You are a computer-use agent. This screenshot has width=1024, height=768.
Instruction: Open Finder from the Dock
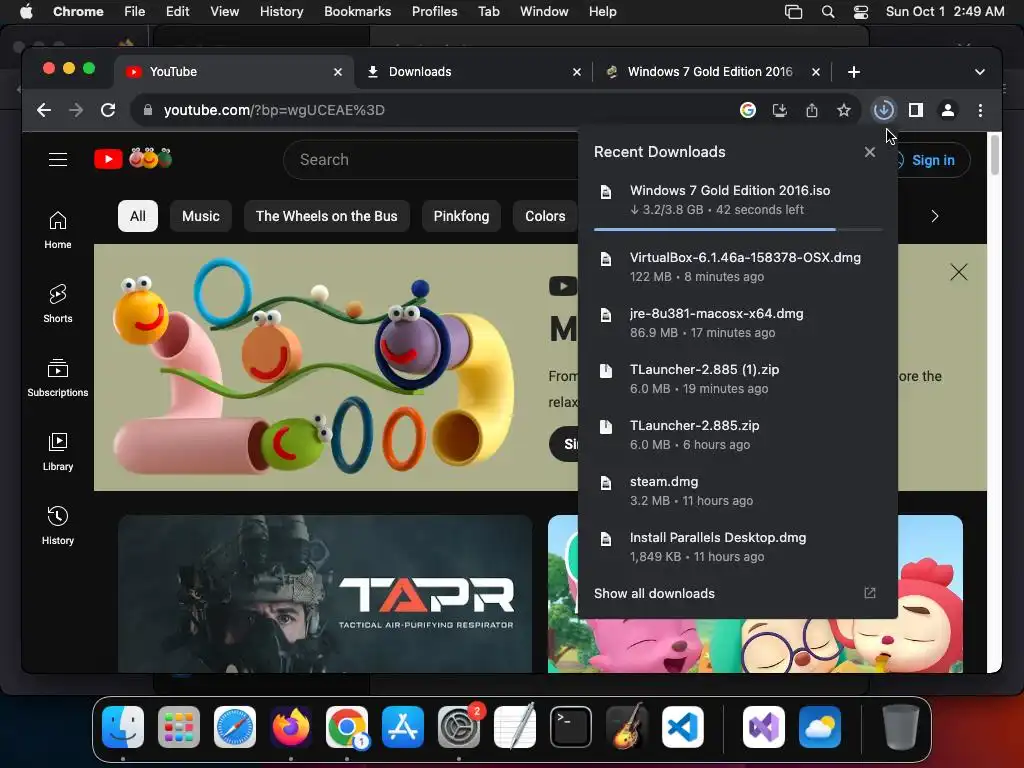pyautogui.click(x=123, y=727)
